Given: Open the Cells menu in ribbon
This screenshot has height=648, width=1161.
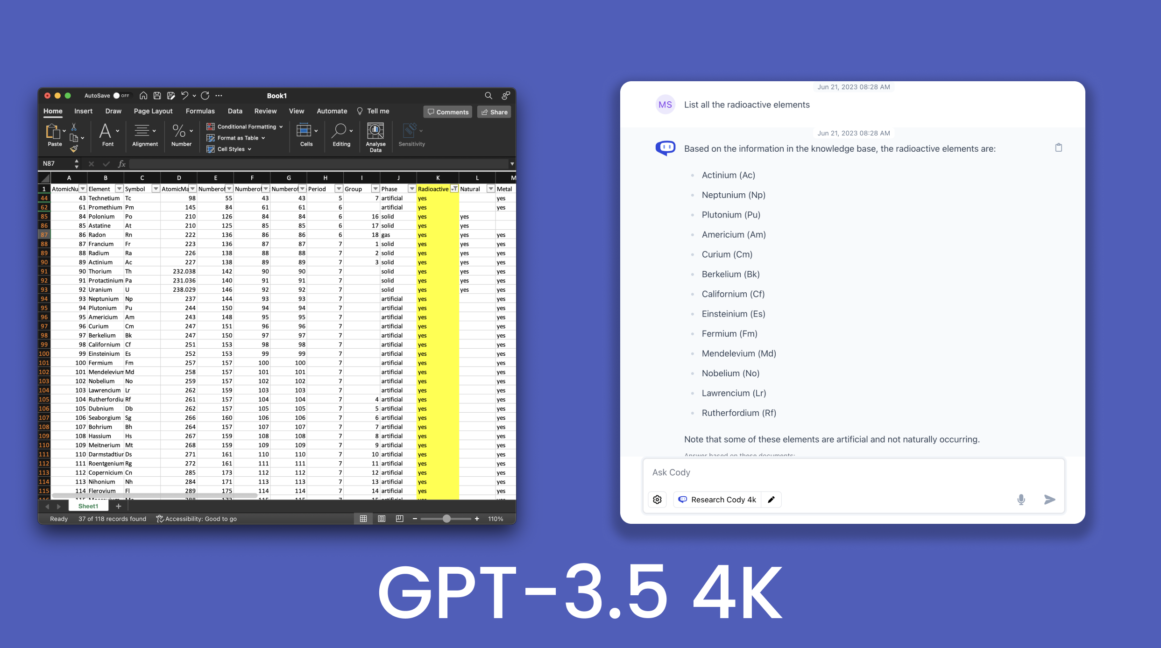Looking at the screenshot, I should (x=303, y=132).
